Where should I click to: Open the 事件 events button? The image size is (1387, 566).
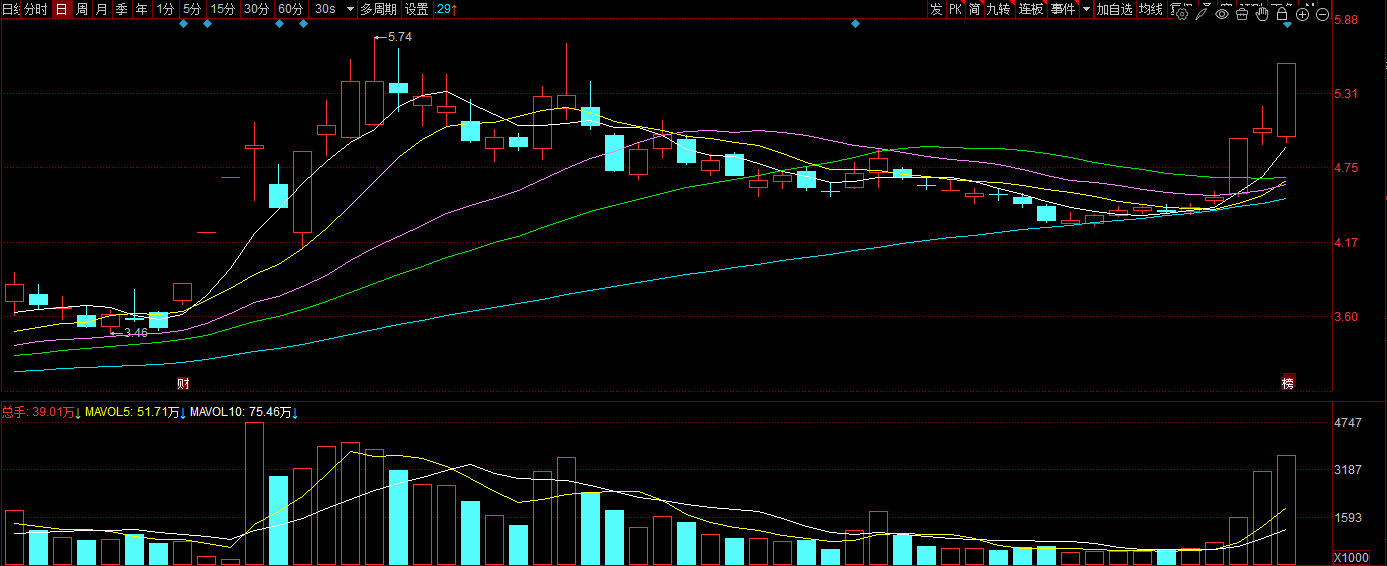click(1063, 9)
